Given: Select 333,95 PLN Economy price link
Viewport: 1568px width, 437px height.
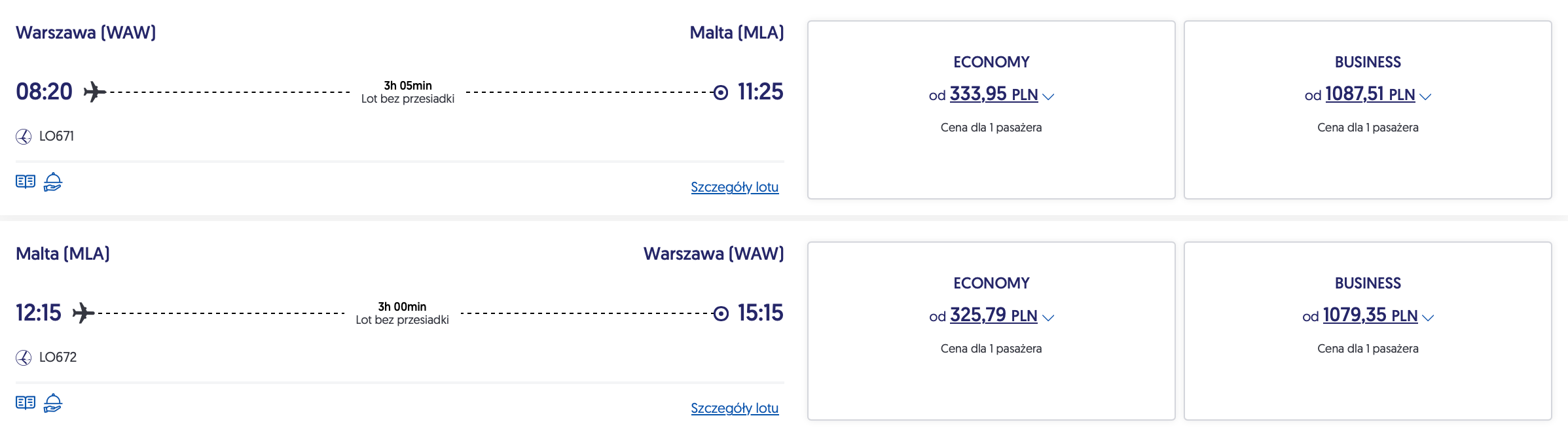Looking at the screenshot, I should (993, 94).
